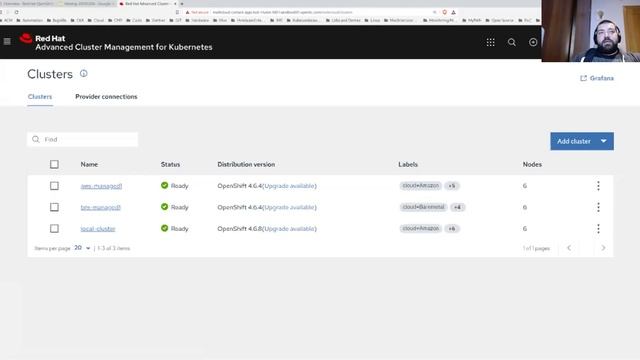Open actions kebab for local-cluster row
The height and width of the screenshot is (360, 640).
[598, 228]
